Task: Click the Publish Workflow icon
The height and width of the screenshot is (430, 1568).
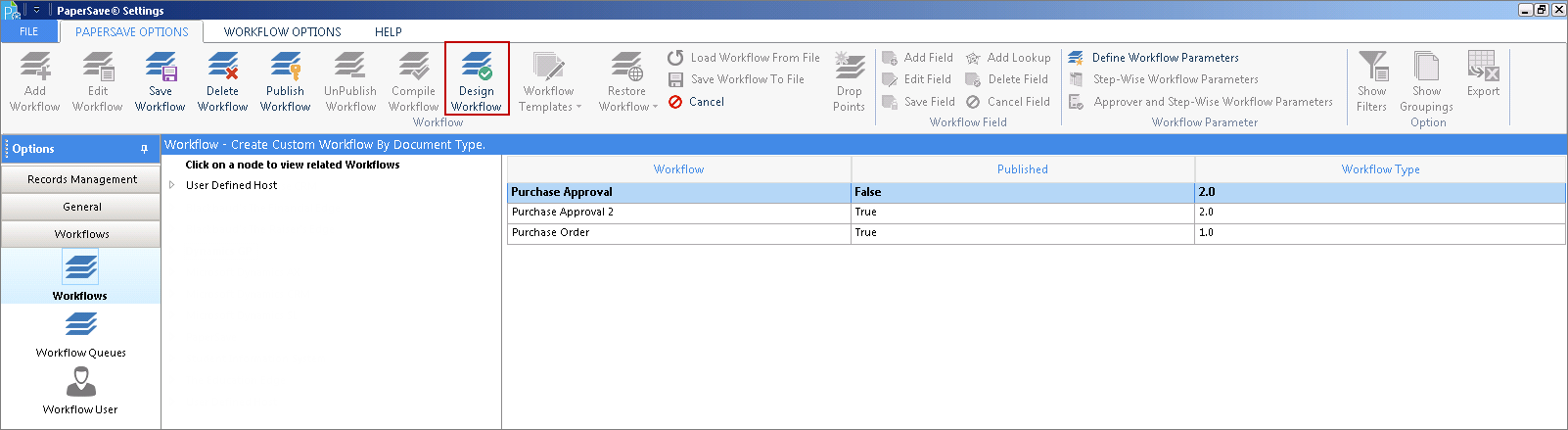Action: pos(286,81)
